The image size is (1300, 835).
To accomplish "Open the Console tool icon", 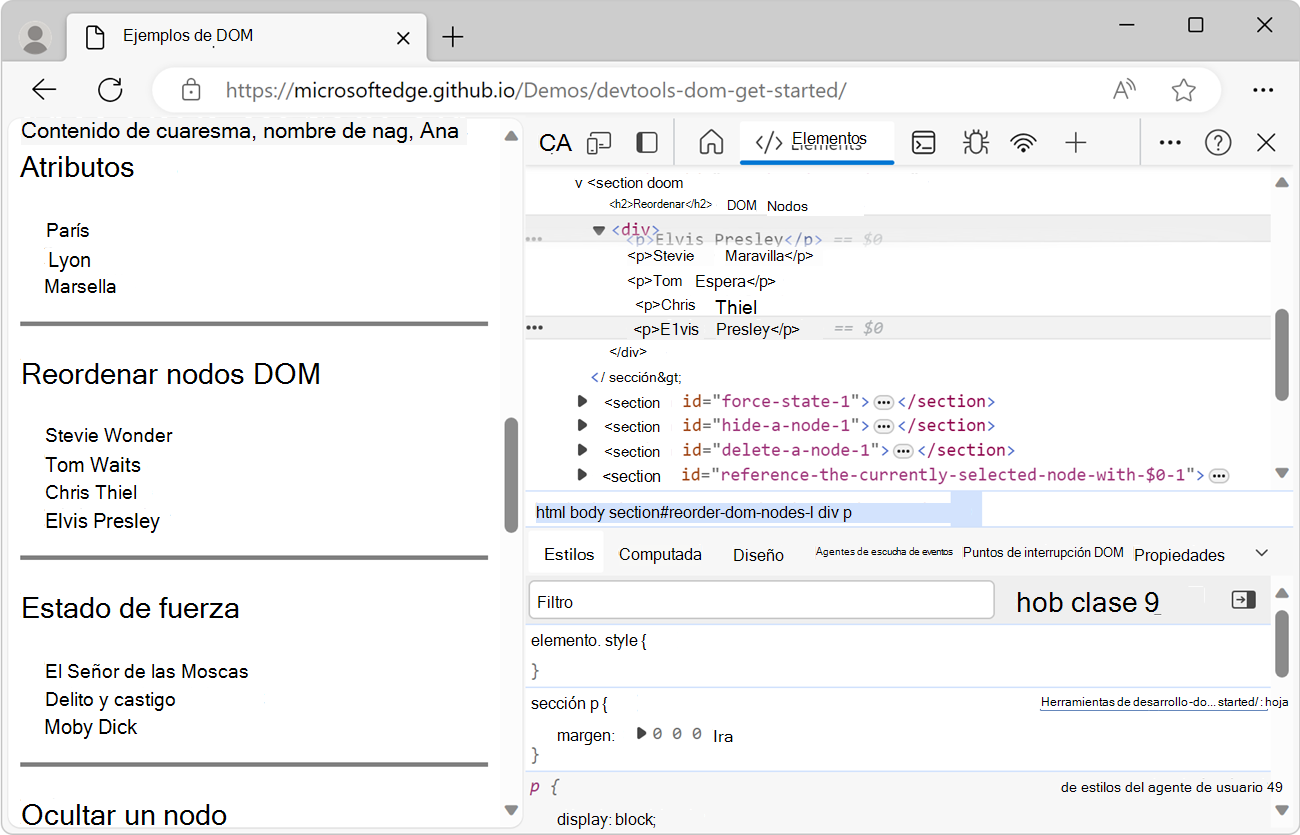I will pyautogui.click(x=924, y=143).
